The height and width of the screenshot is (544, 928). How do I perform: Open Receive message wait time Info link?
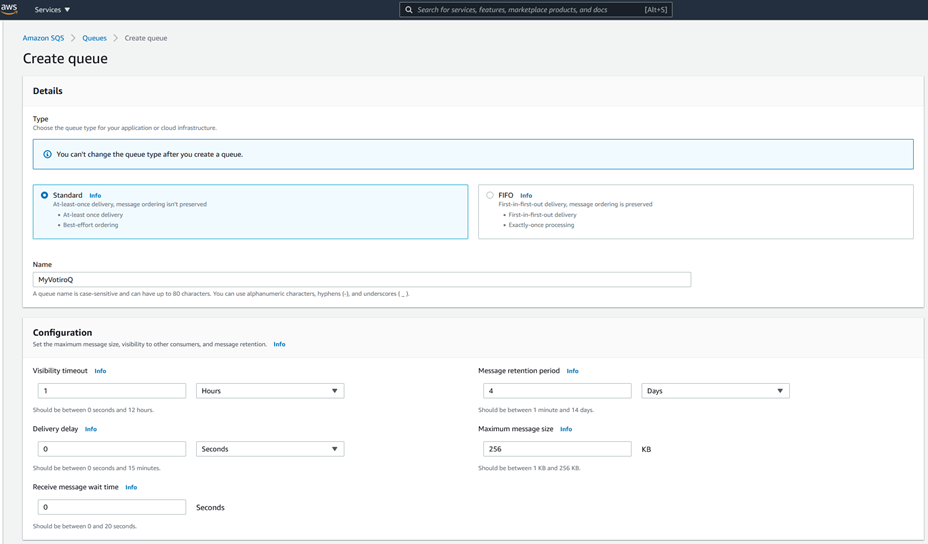click(x=131, y=487)
